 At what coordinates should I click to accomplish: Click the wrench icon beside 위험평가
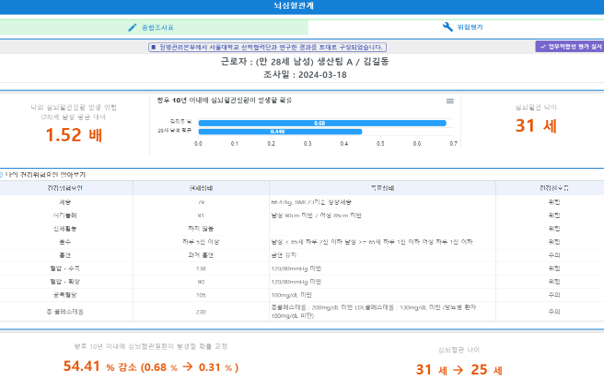click(x=448, y=27)
